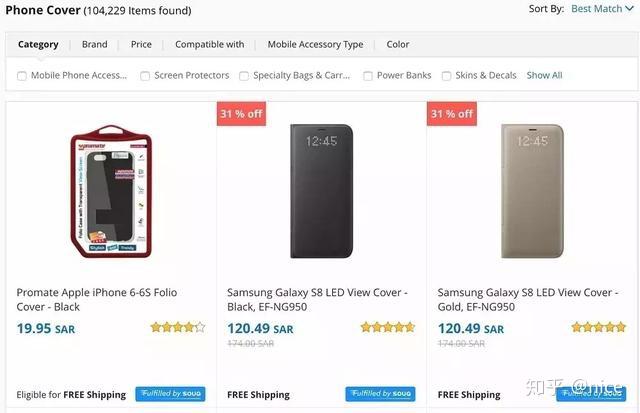The width and height of the screenshot is (640, 413).
Task: Open Samsung Galaxy S8 LED View Cover Gold link
Action: click(524, 299)
